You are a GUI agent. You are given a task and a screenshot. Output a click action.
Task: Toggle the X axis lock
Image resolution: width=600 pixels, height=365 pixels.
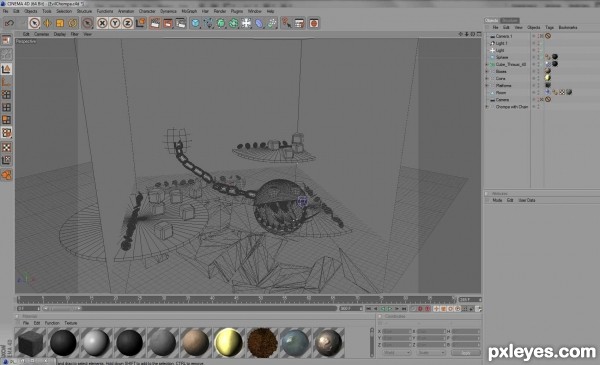(x=102, y=23)
